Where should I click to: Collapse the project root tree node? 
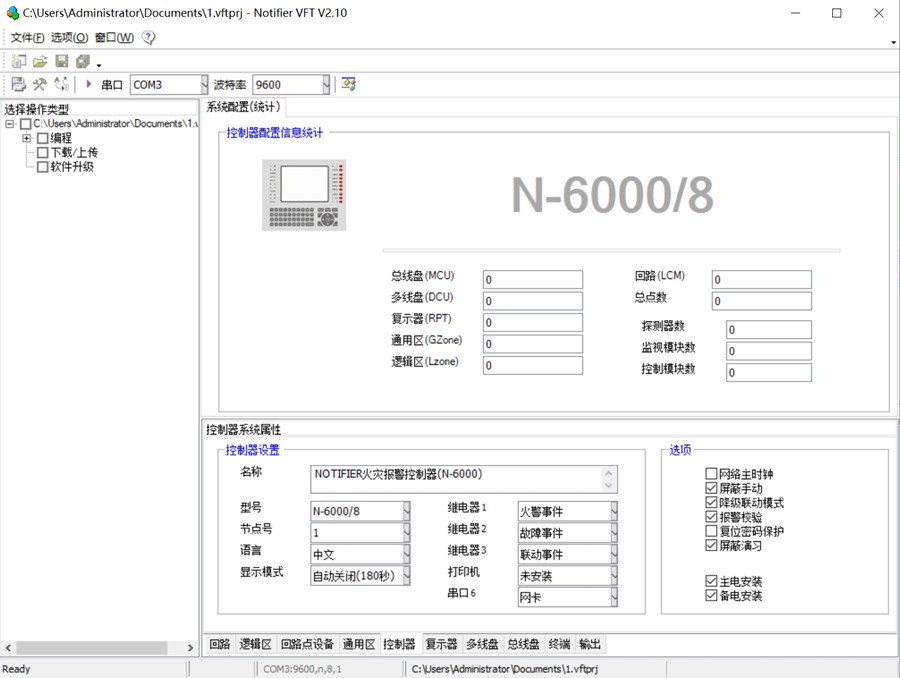point(10,124)
